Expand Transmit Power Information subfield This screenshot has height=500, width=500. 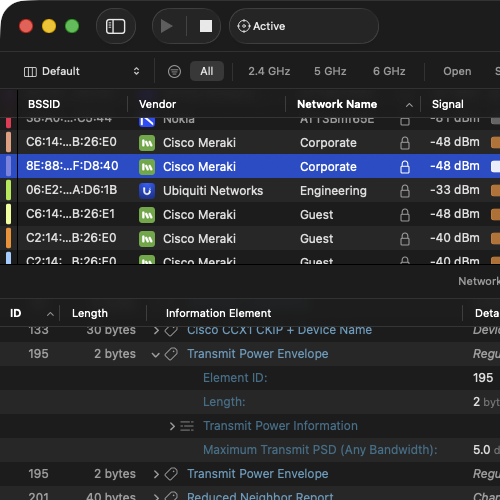click(172, 426)
